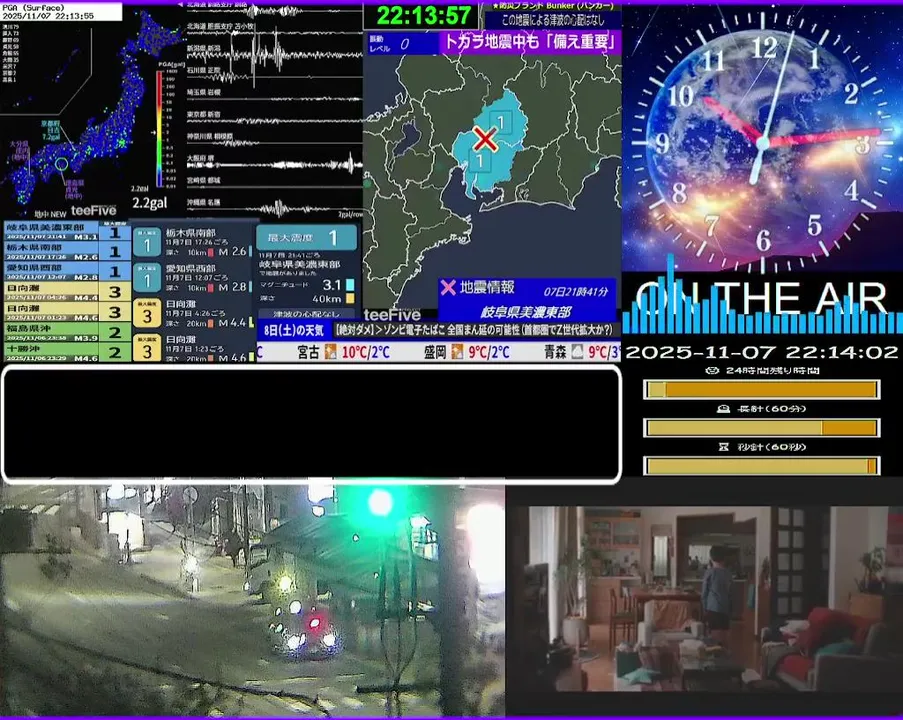
Task: Select the 日向灘 M4.6 list row
Action: click(x=66, y=312)
